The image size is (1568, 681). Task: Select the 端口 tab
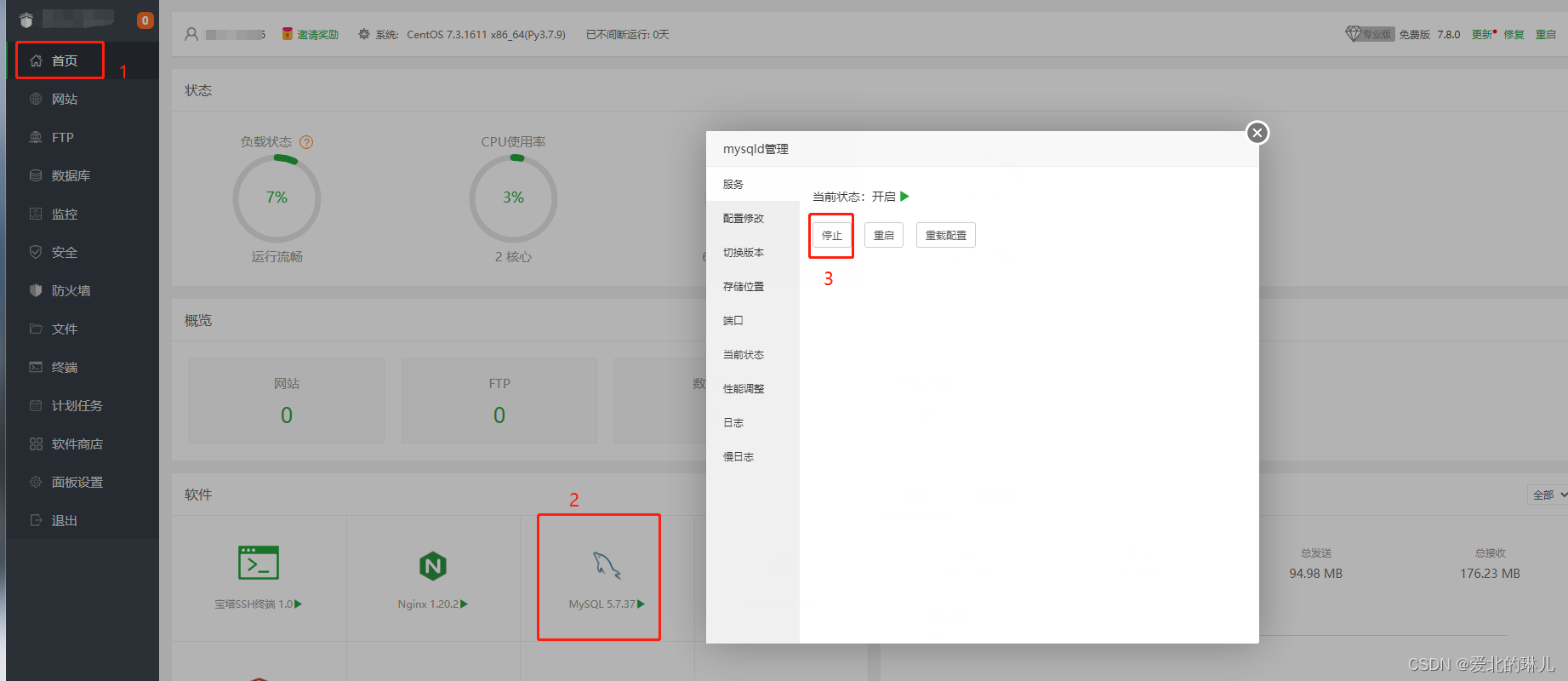(753, 320)
